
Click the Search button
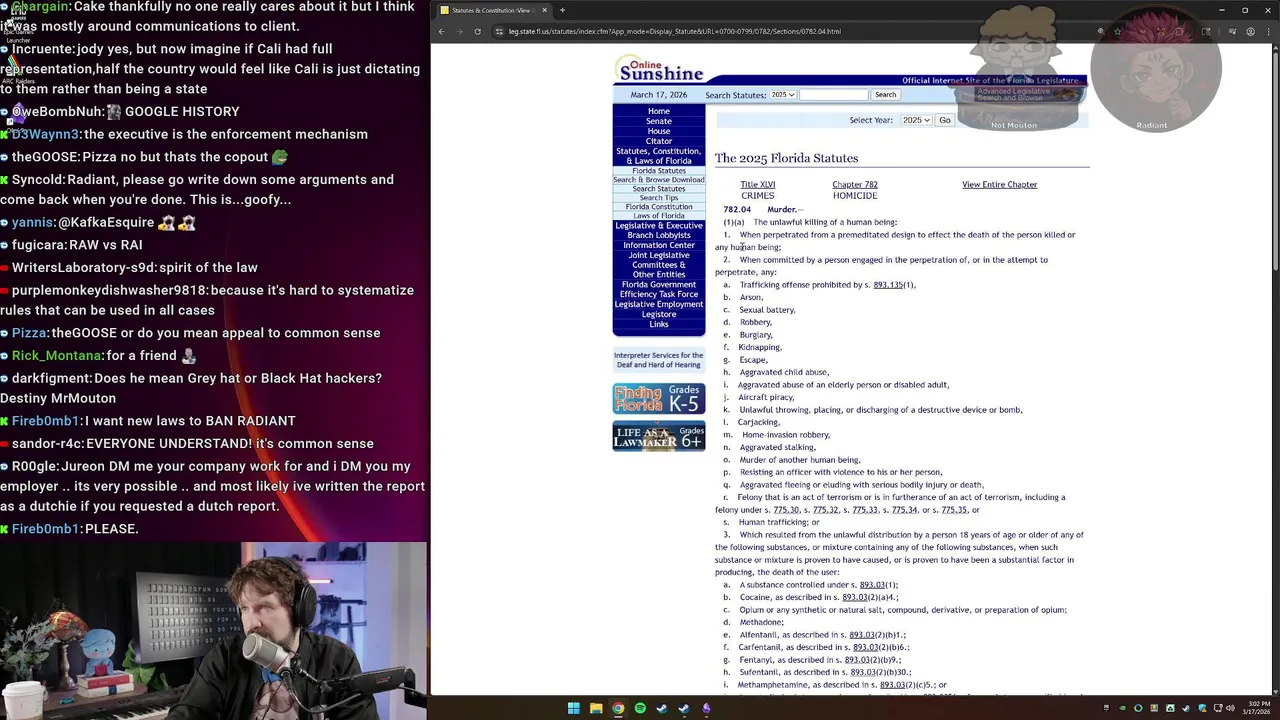click(x=885, y=95)
